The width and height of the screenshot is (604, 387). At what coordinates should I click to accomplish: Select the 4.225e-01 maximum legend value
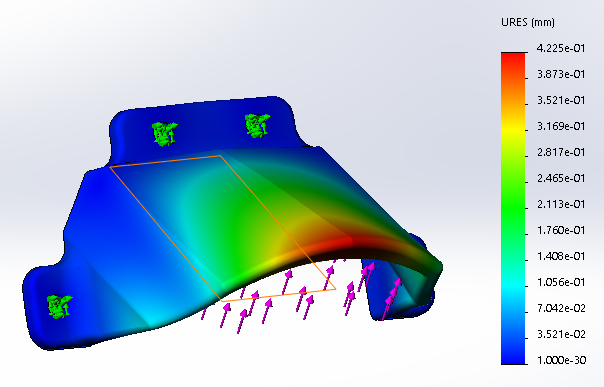pyautogui.click(x=561, y=49)
